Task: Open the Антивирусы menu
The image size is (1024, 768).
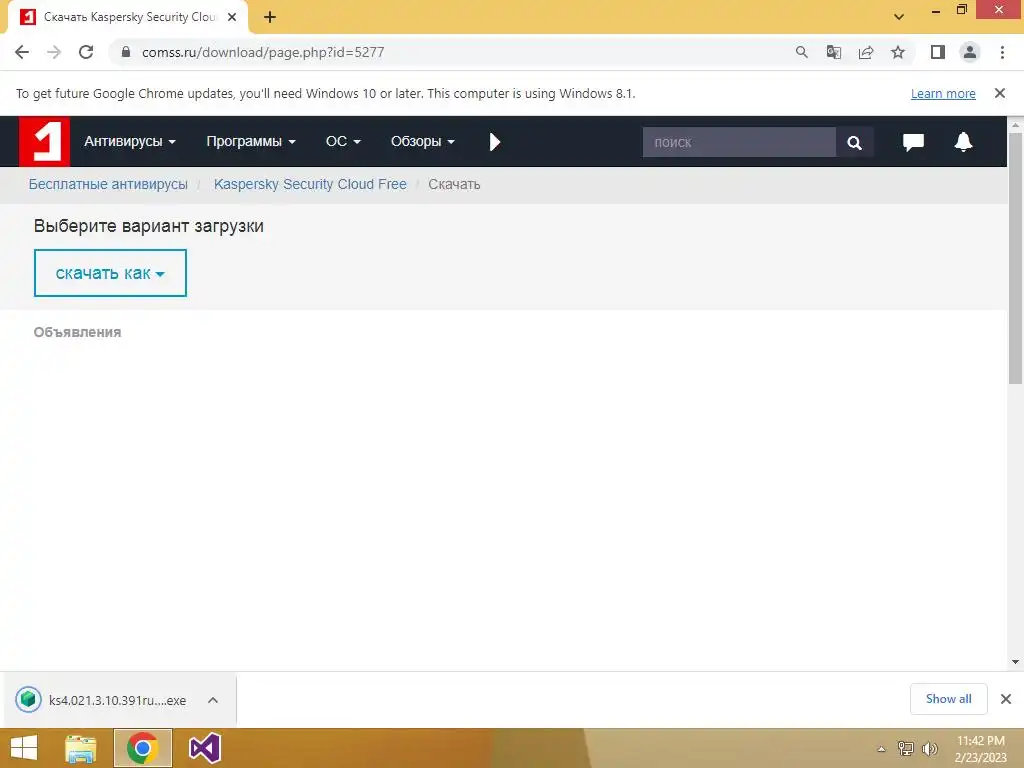Action: click(129, 142)
